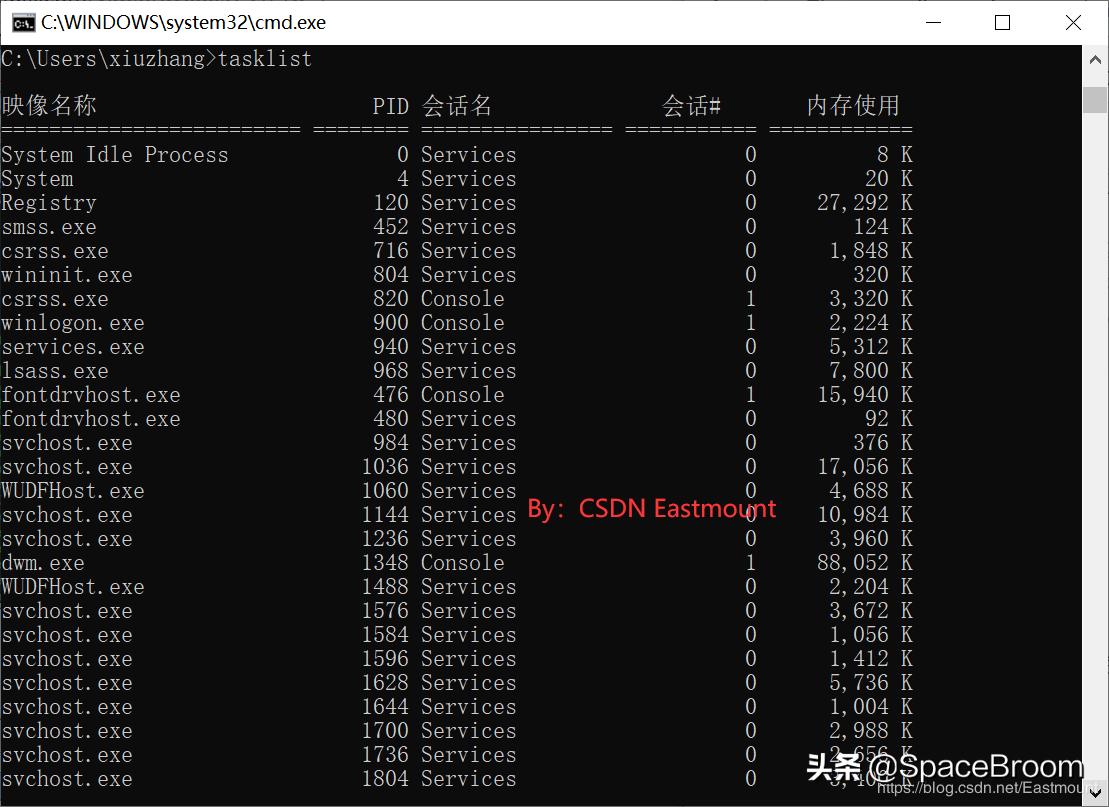Screen dimensions: 1109x807
Task: Click fontdrvhost.exe in the PID 476 row
Action: 91,395
